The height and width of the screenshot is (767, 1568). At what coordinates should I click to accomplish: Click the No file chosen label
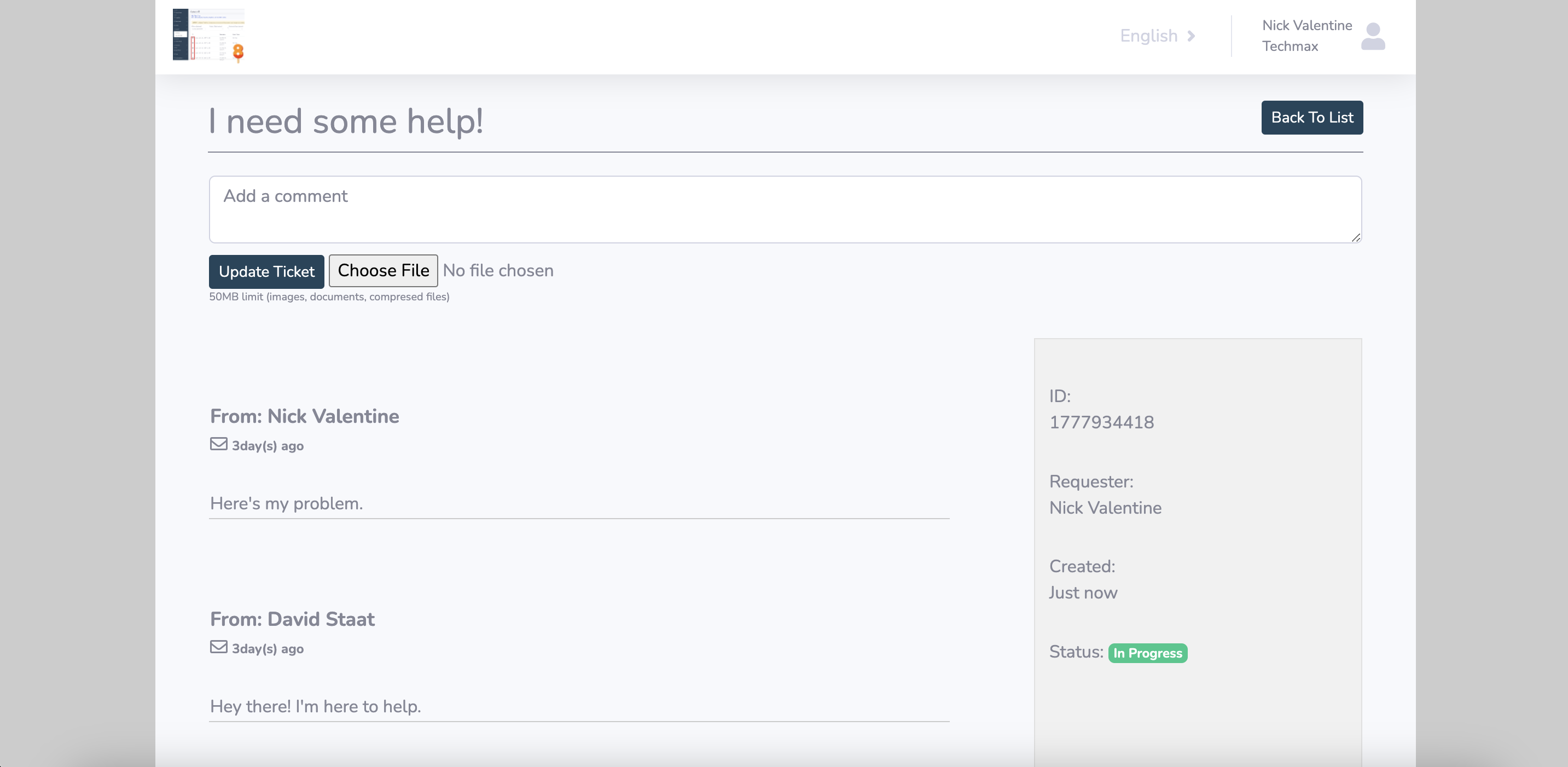tap(498, 271)
